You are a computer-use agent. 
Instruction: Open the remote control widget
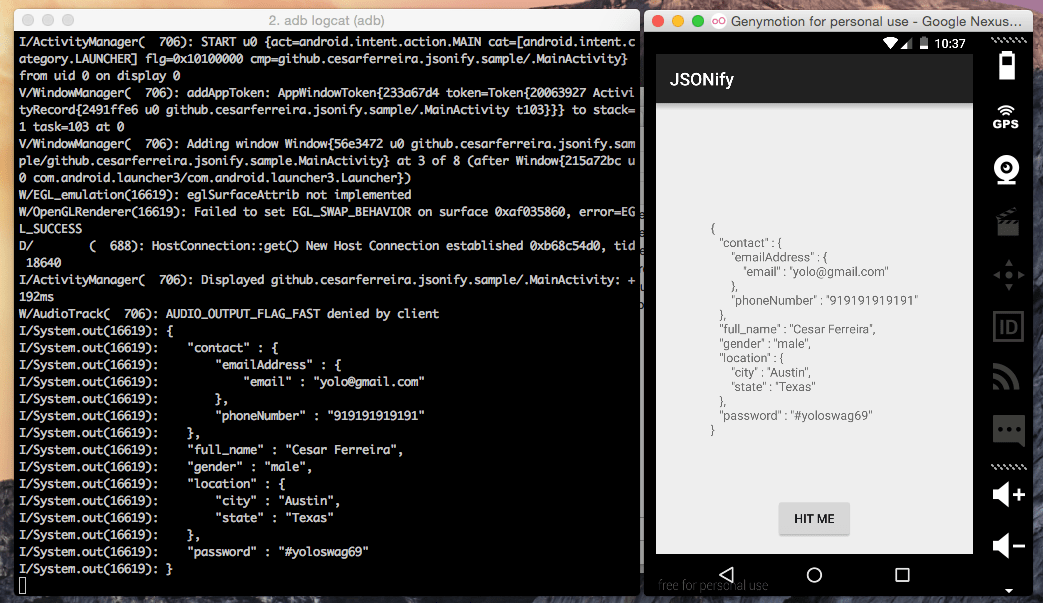1006,378
